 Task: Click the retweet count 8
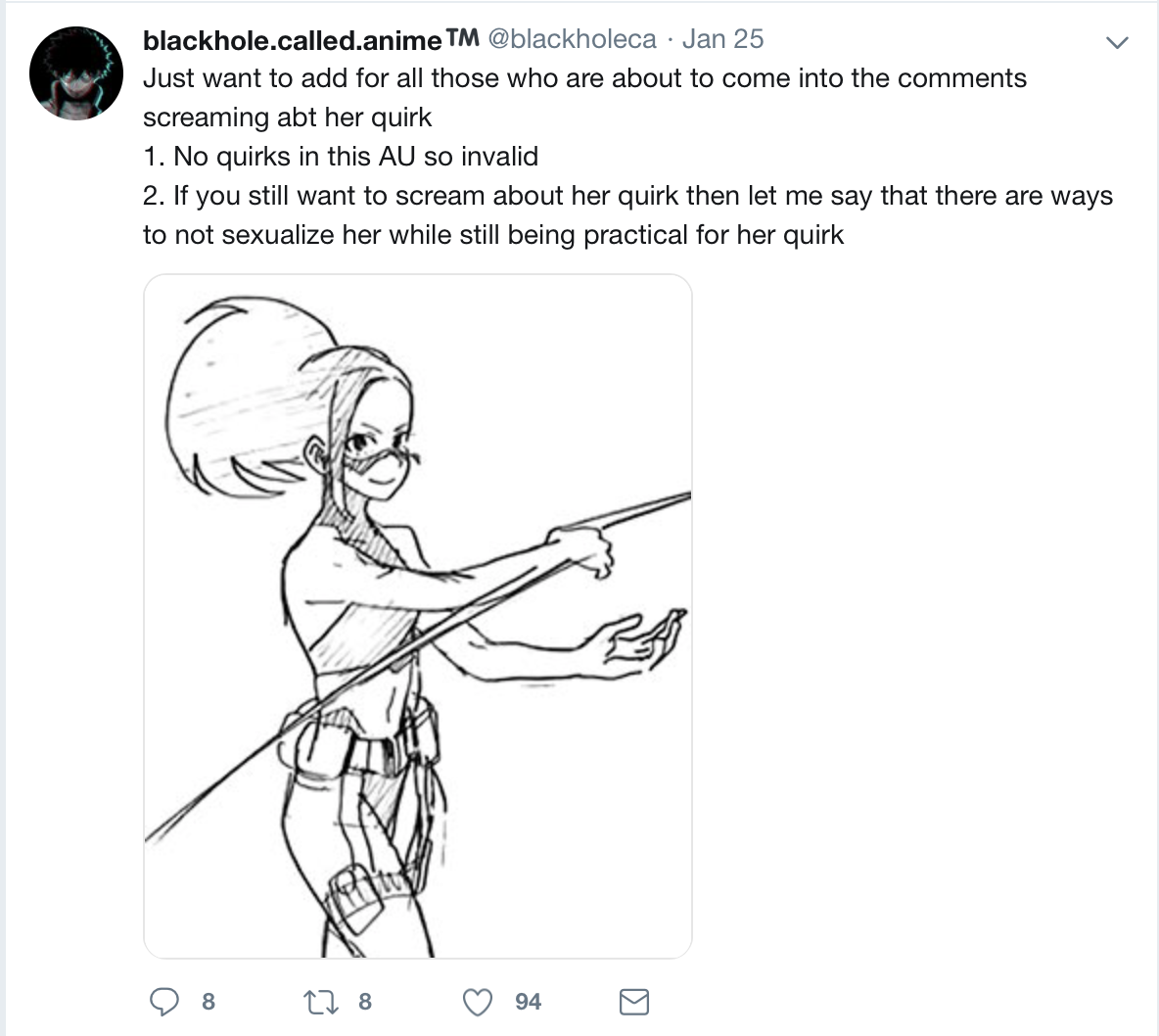(x=365, y=1002)
